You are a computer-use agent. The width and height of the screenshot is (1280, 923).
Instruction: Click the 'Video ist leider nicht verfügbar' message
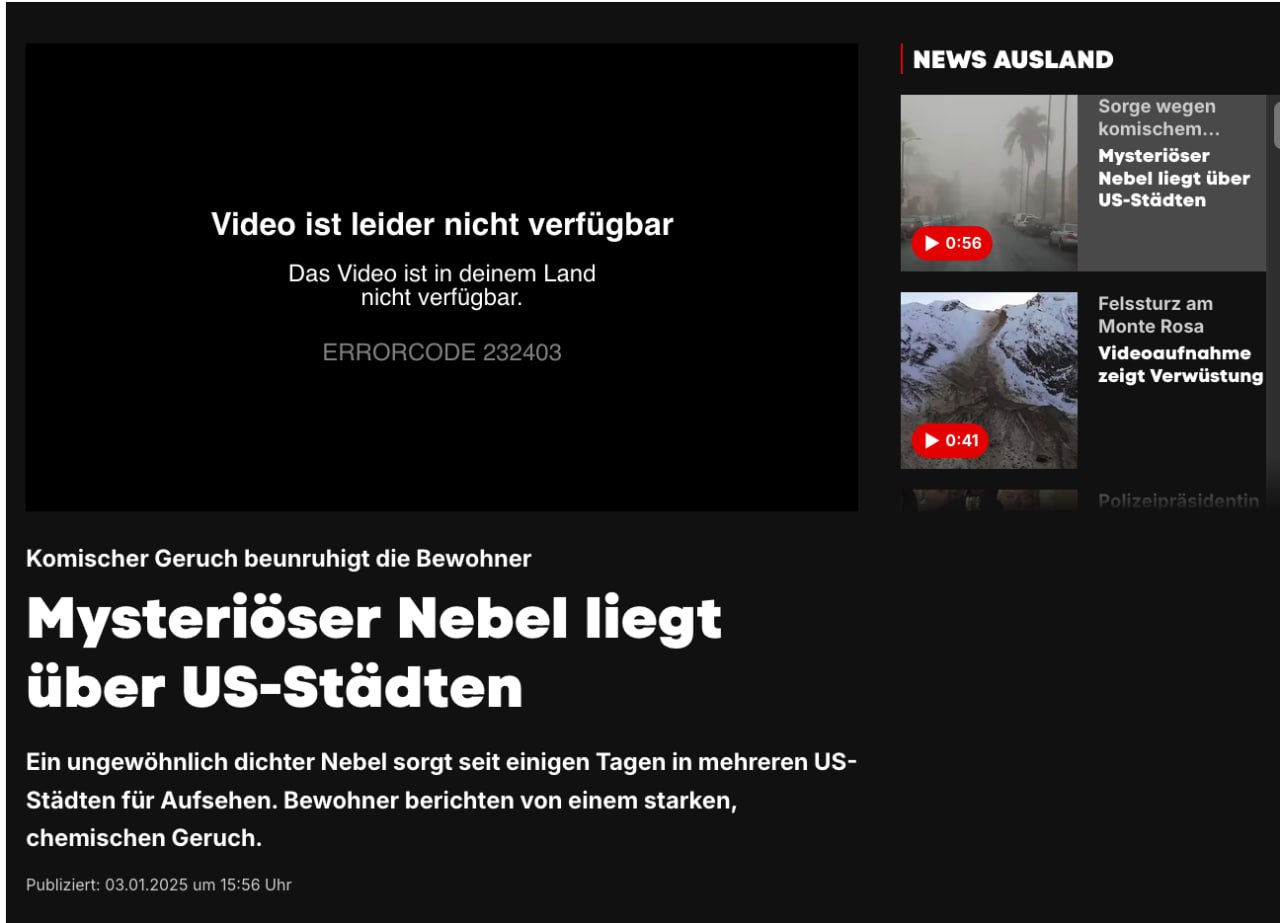442,225
